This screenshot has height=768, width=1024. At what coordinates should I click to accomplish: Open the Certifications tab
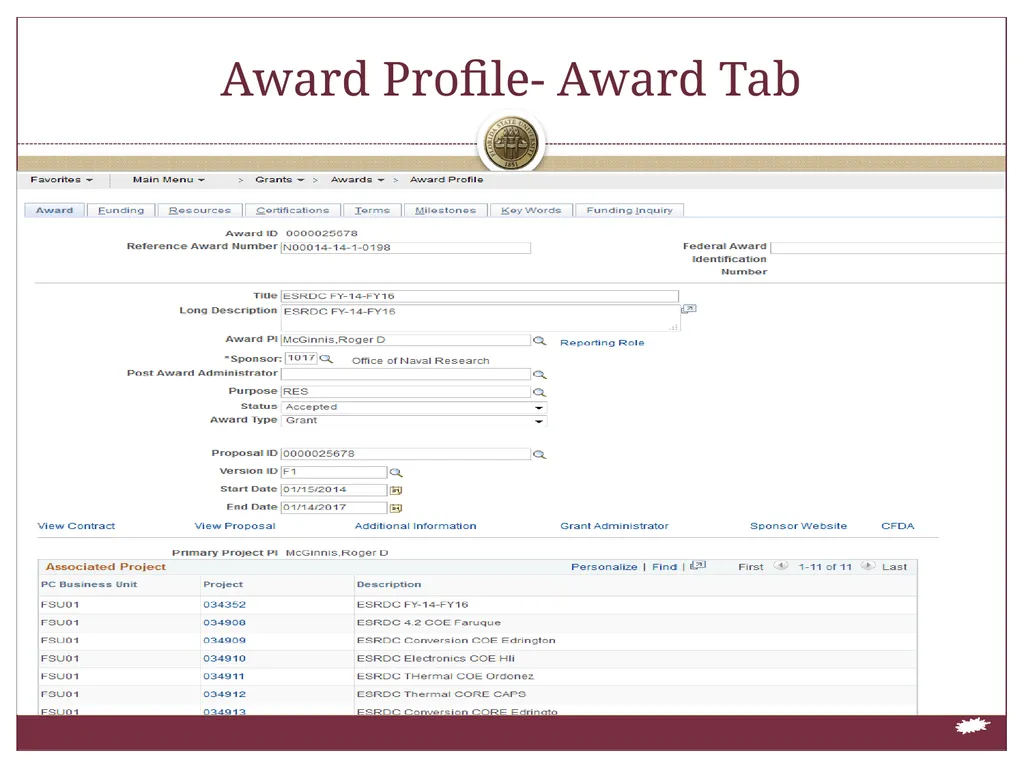[x=293, y=210]
